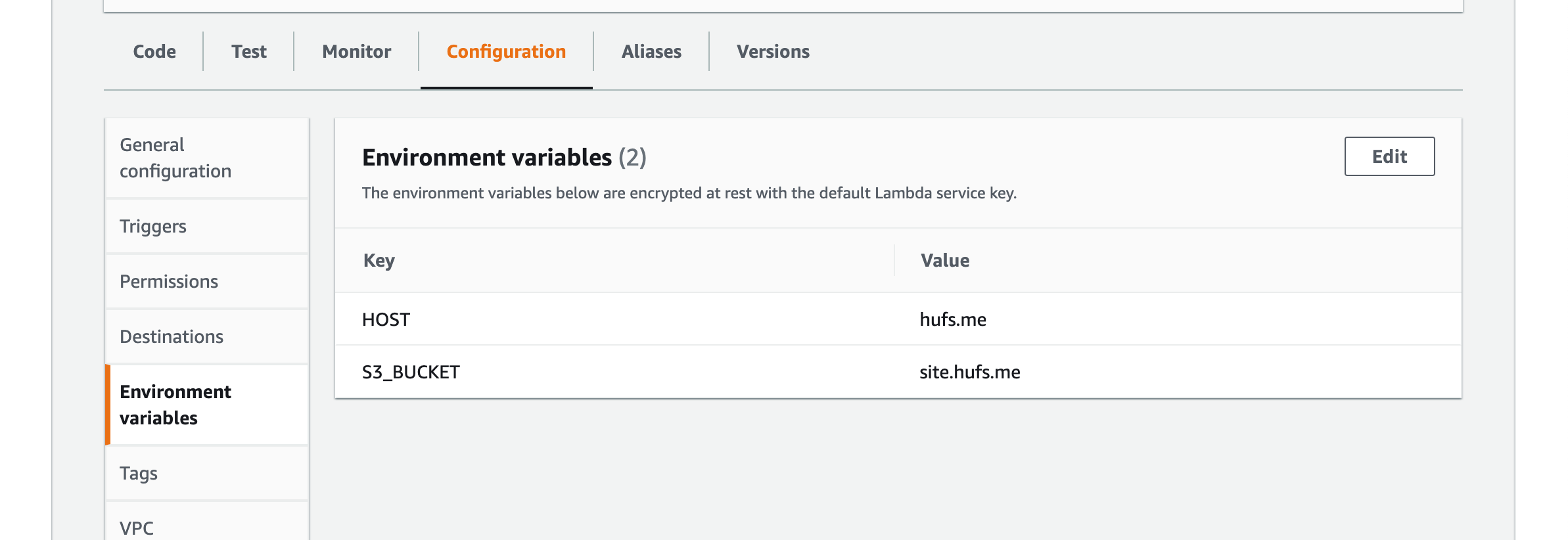Select Environment variables sidebar item
Viewport: 1568px width, 540px height.
(175, 405)
